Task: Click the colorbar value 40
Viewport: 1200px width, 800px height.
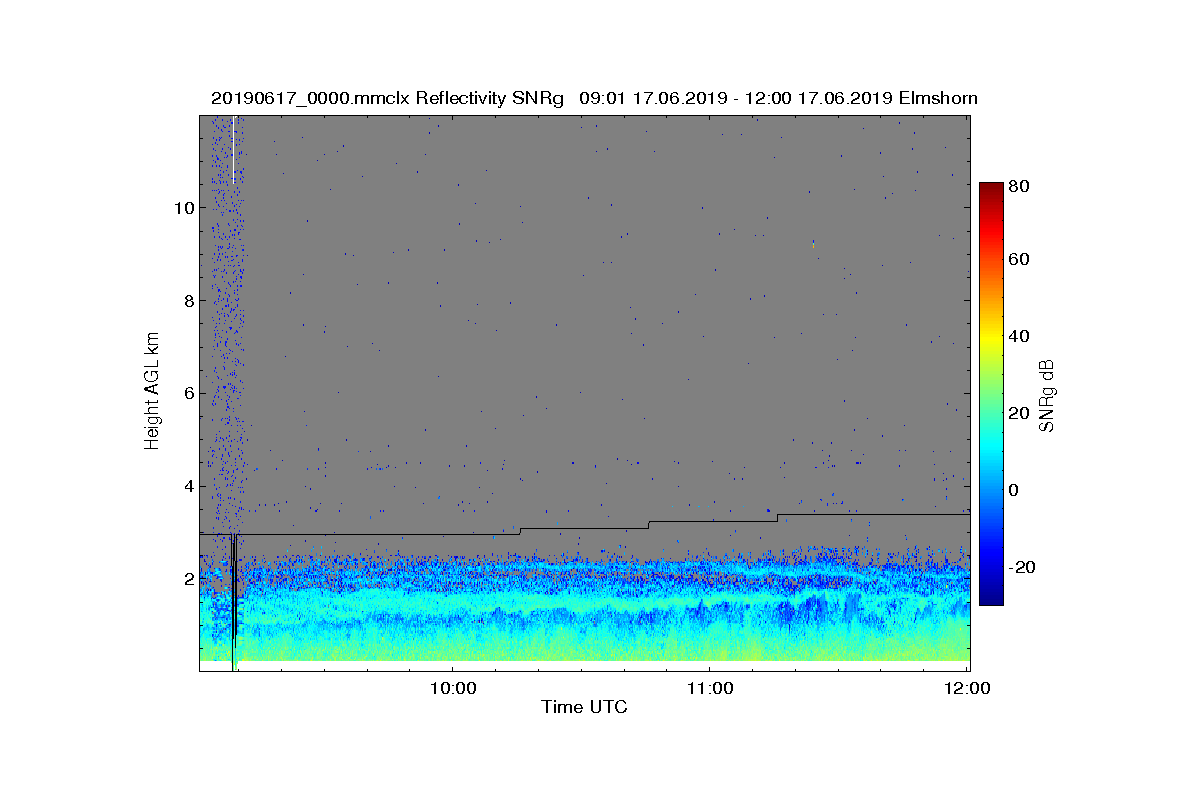Action: click(1019, 336)
